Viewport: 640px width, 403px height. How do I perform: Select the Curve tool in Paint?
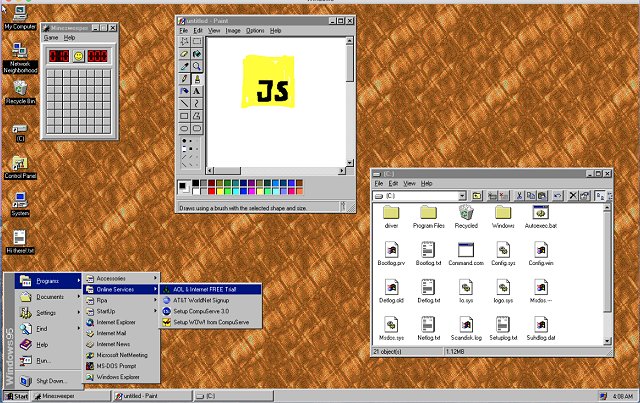[x=197, y=104]
